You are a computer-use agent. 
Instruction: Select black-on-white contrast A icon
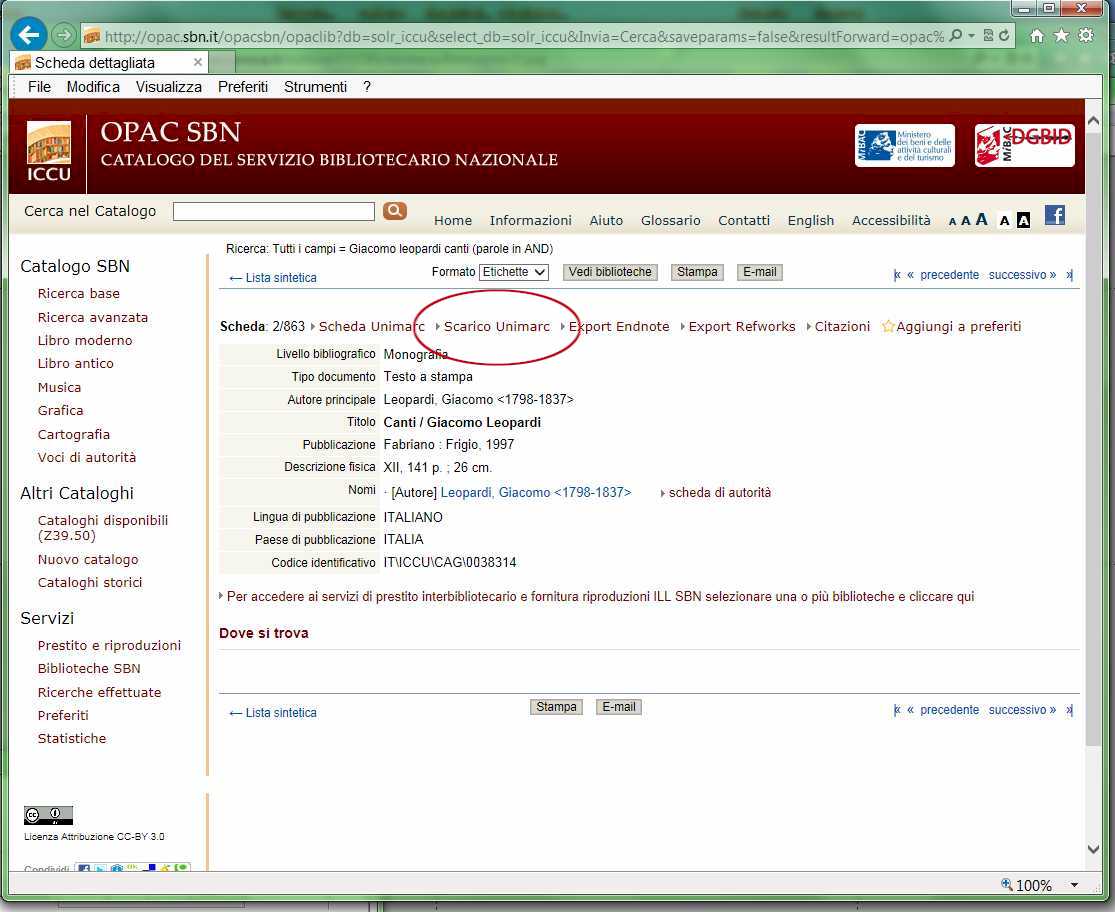pos(1004,220)
